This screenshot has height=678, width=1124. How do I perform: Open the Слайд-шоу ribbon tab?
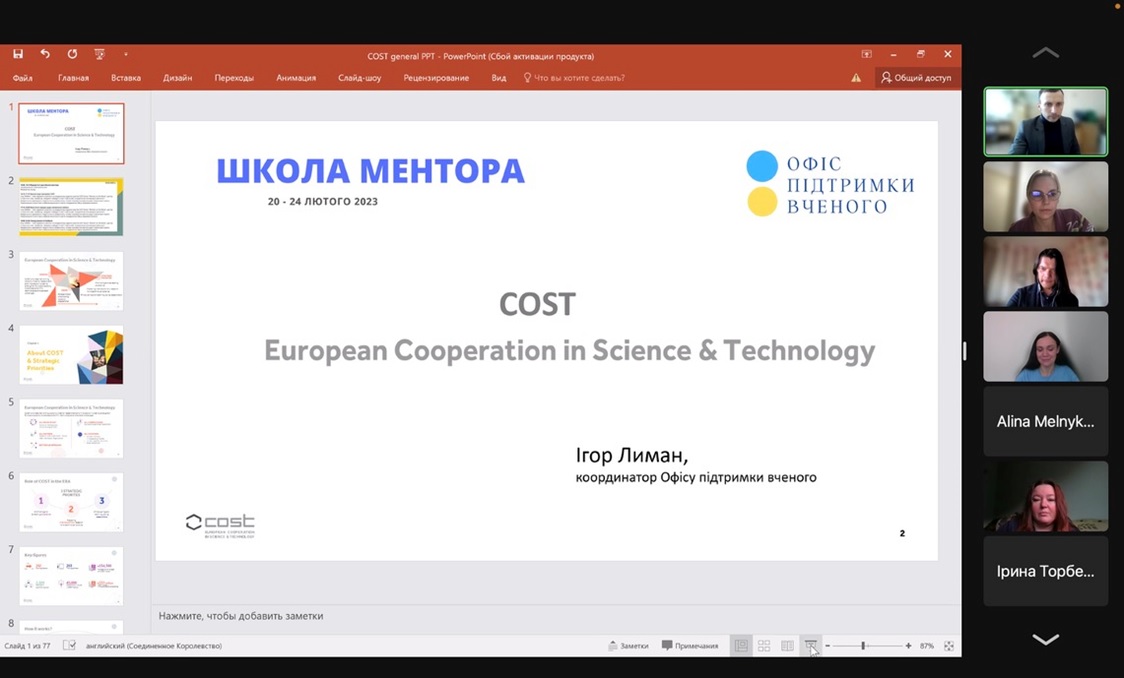click(359, 77)
